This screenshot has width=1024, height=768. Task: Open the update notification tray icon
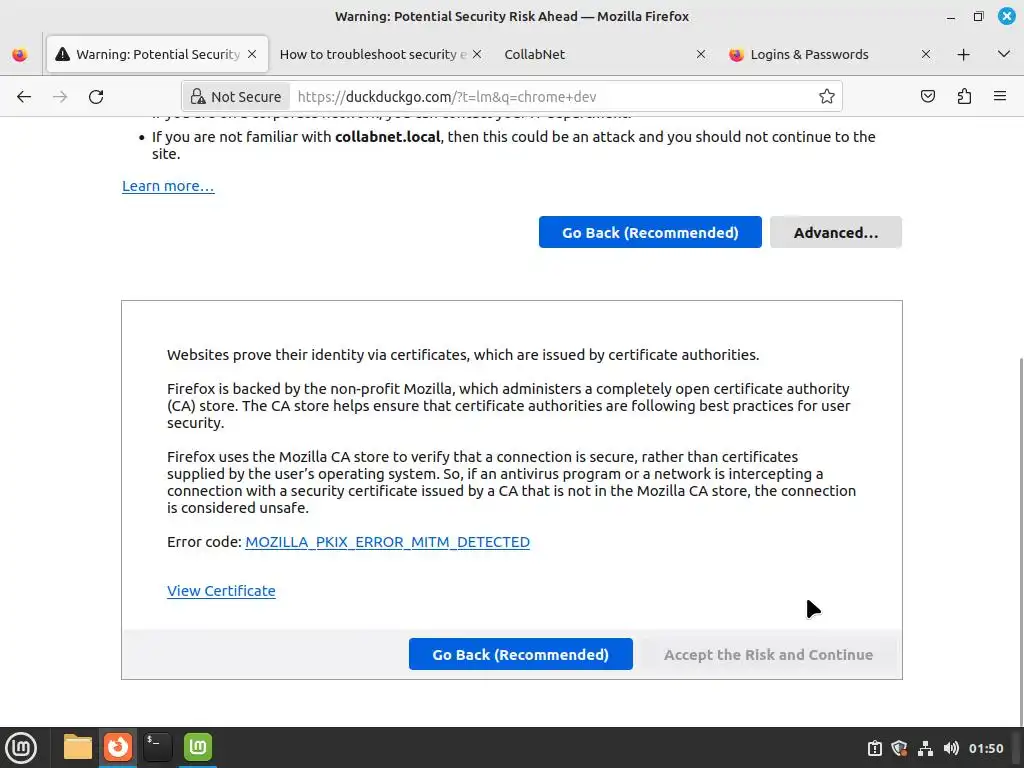874,748
